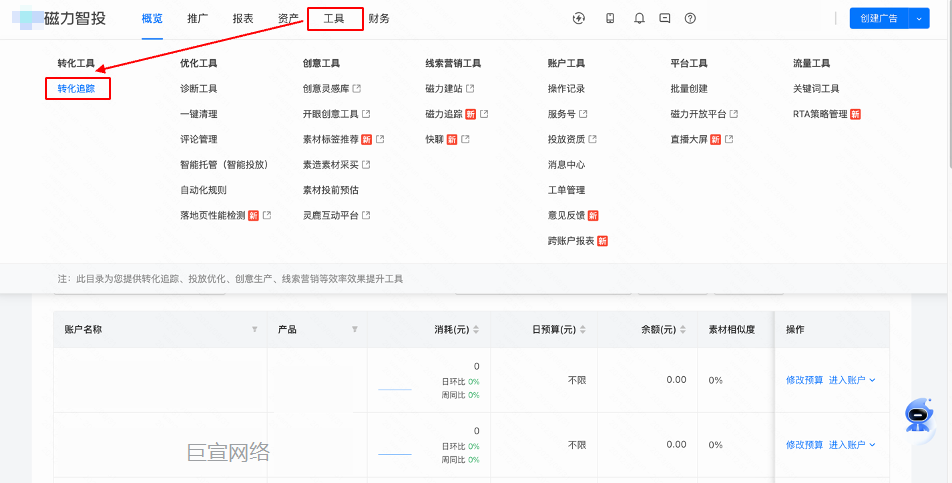Image resolution: width=952 pixels, height=483 pixels.
Task: Expand the 创建广告 dropdown arrow
Action: point(919,19)
